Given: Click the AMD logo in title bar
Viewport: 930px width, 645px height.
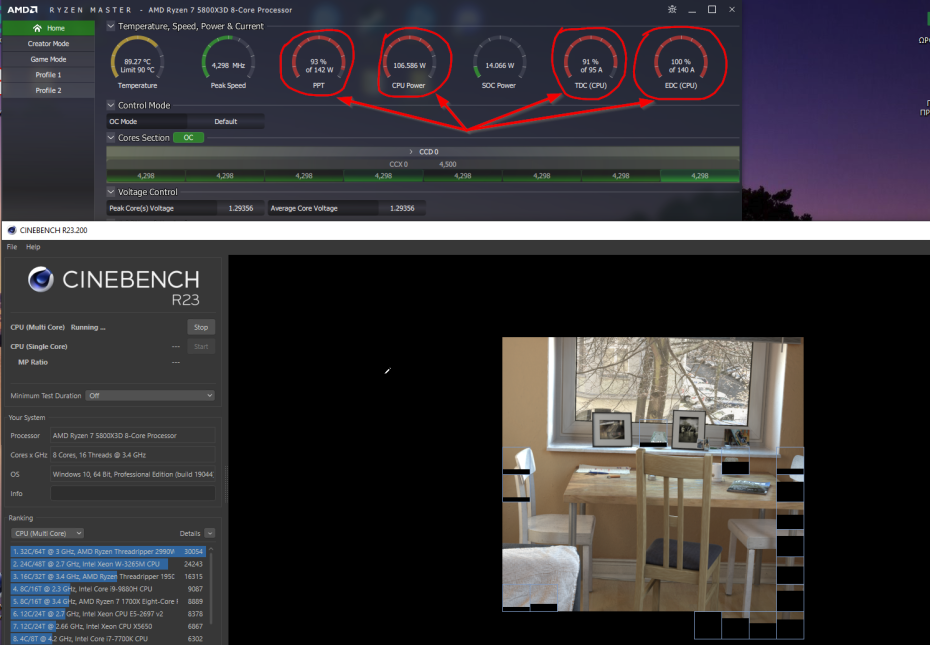Looking at the screenshot, I should 22,9.
